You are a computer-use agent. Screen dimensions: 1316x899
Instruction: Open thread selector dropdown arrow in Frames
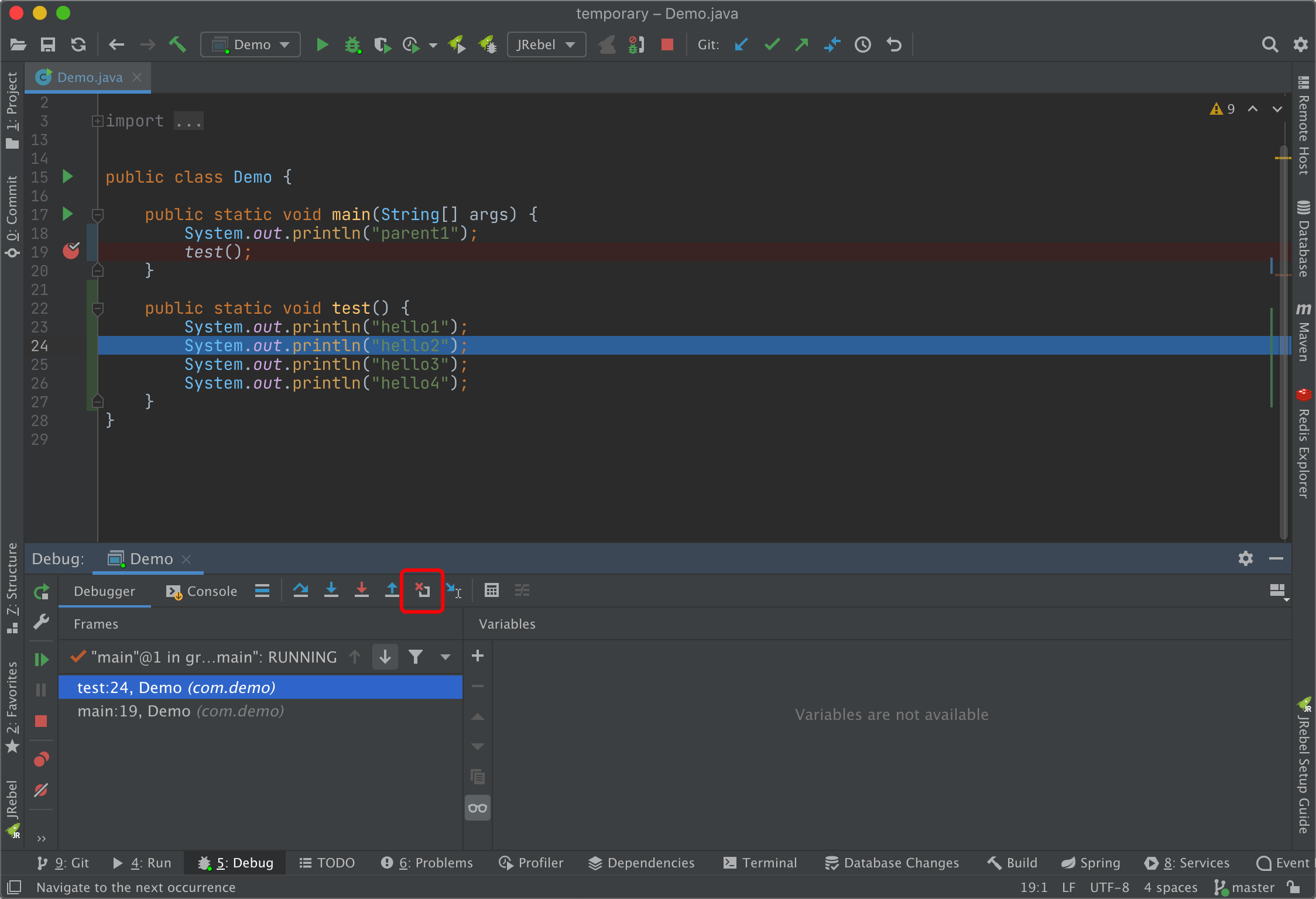pos(445,657)
